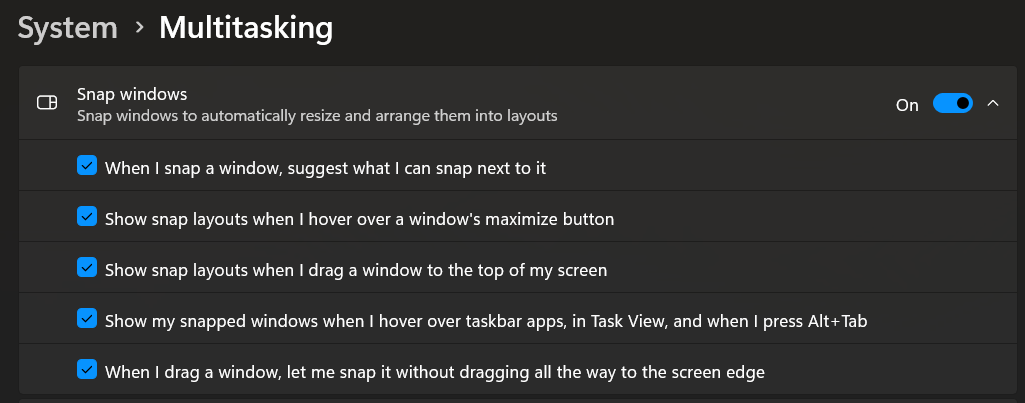
Task: Uncheck the show snapped windows in Alt+Tab checkbox
Action: tap(87, 319)
